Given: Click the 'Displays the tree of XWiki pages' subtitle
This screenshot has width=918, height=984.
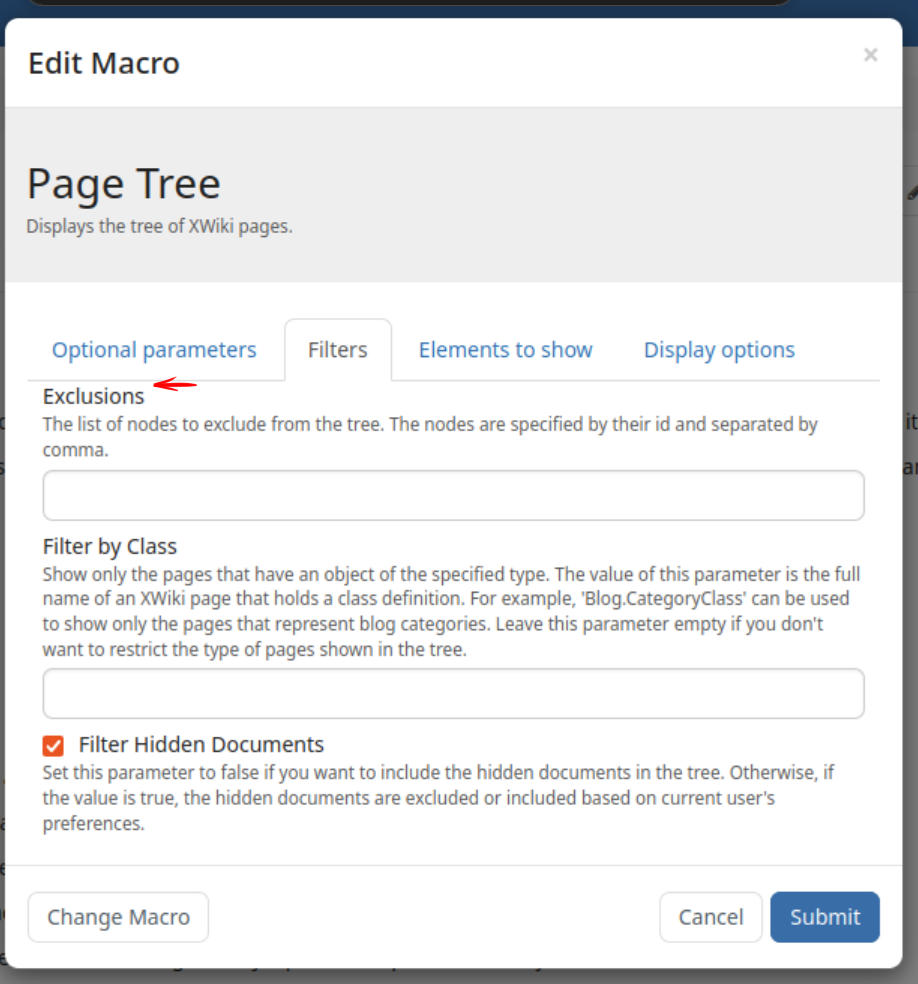Looking at the screenshot, I should 159,226.
